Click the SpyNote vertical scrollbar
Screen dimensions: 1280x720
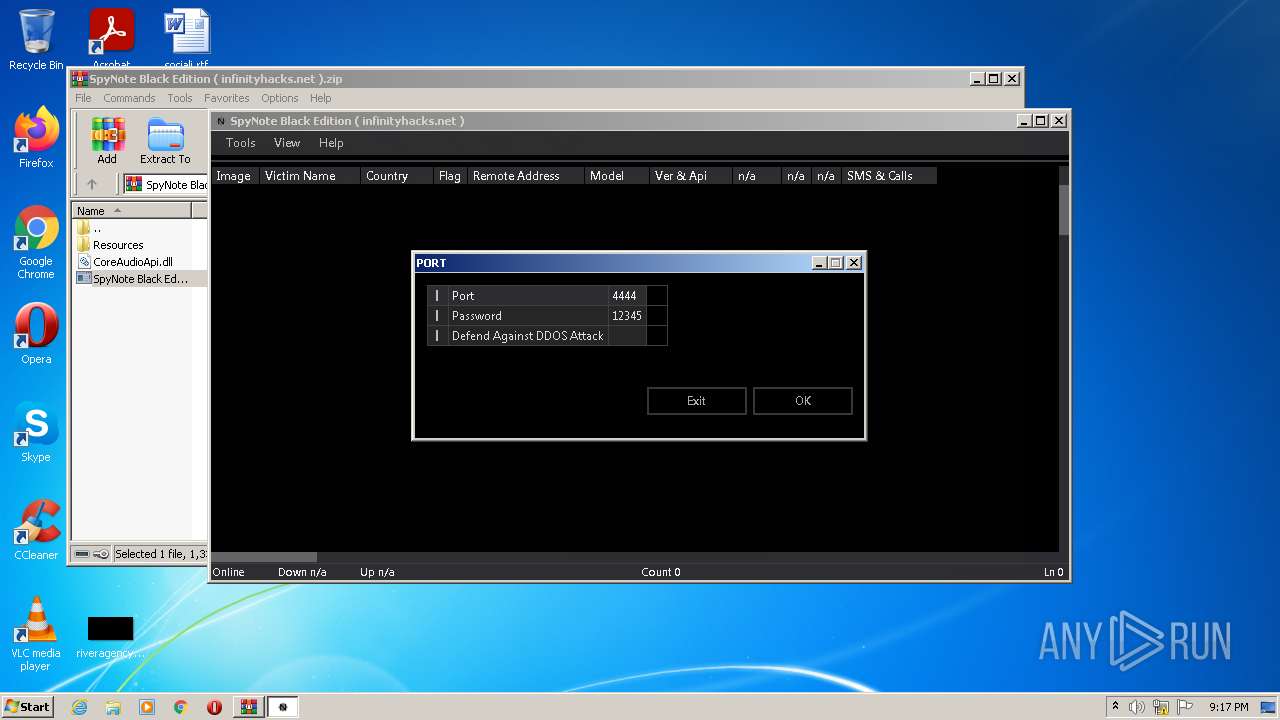coord(1065,358)
